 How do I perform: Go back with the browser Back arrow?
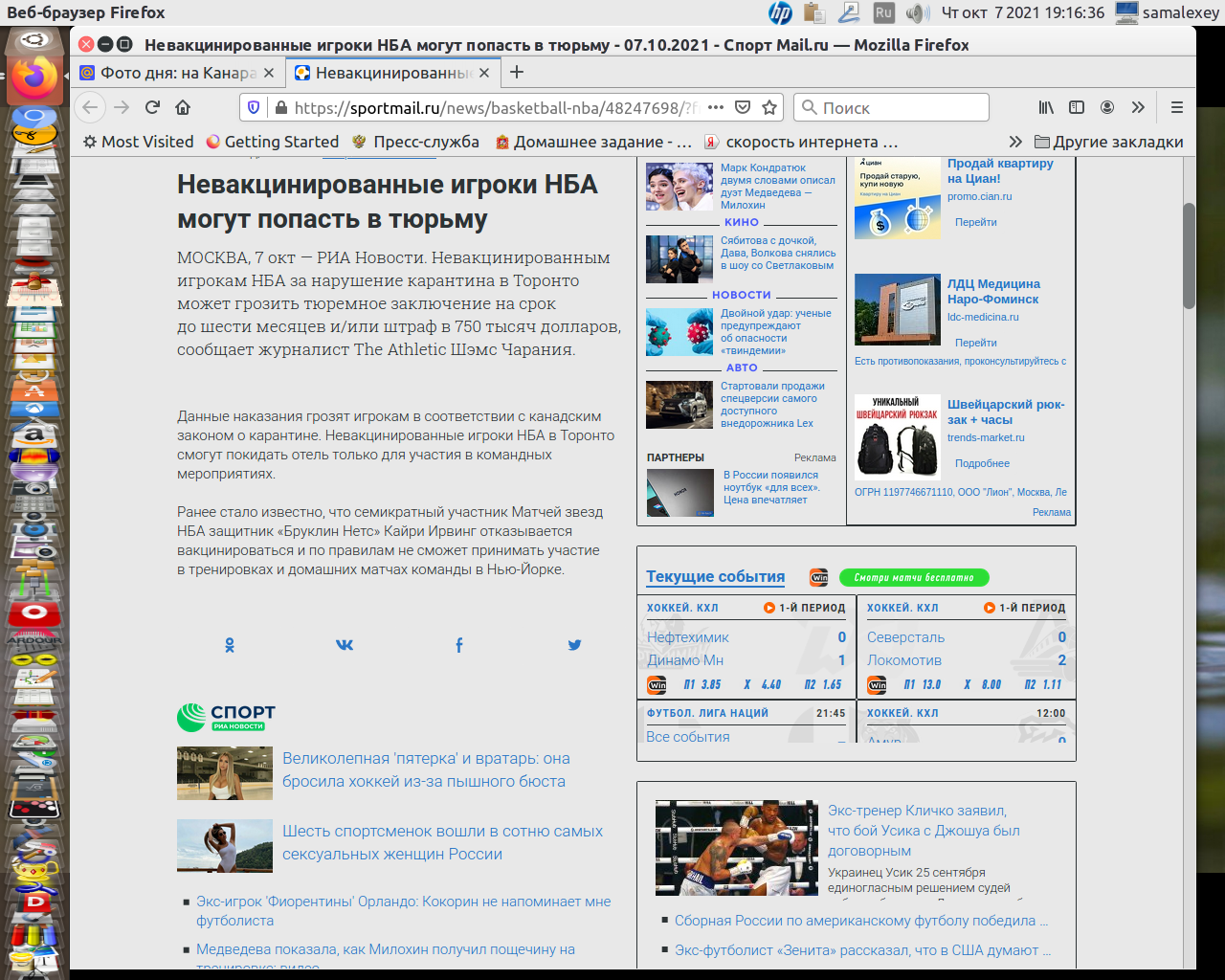coord(90,107)
